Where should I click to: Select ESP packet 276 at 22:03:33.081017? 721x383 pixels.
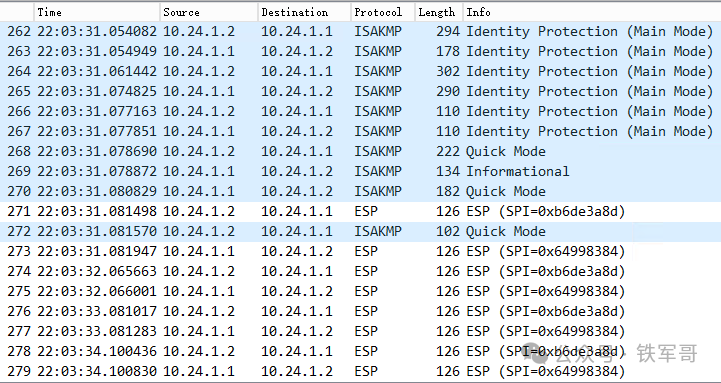tap(360, 311)
